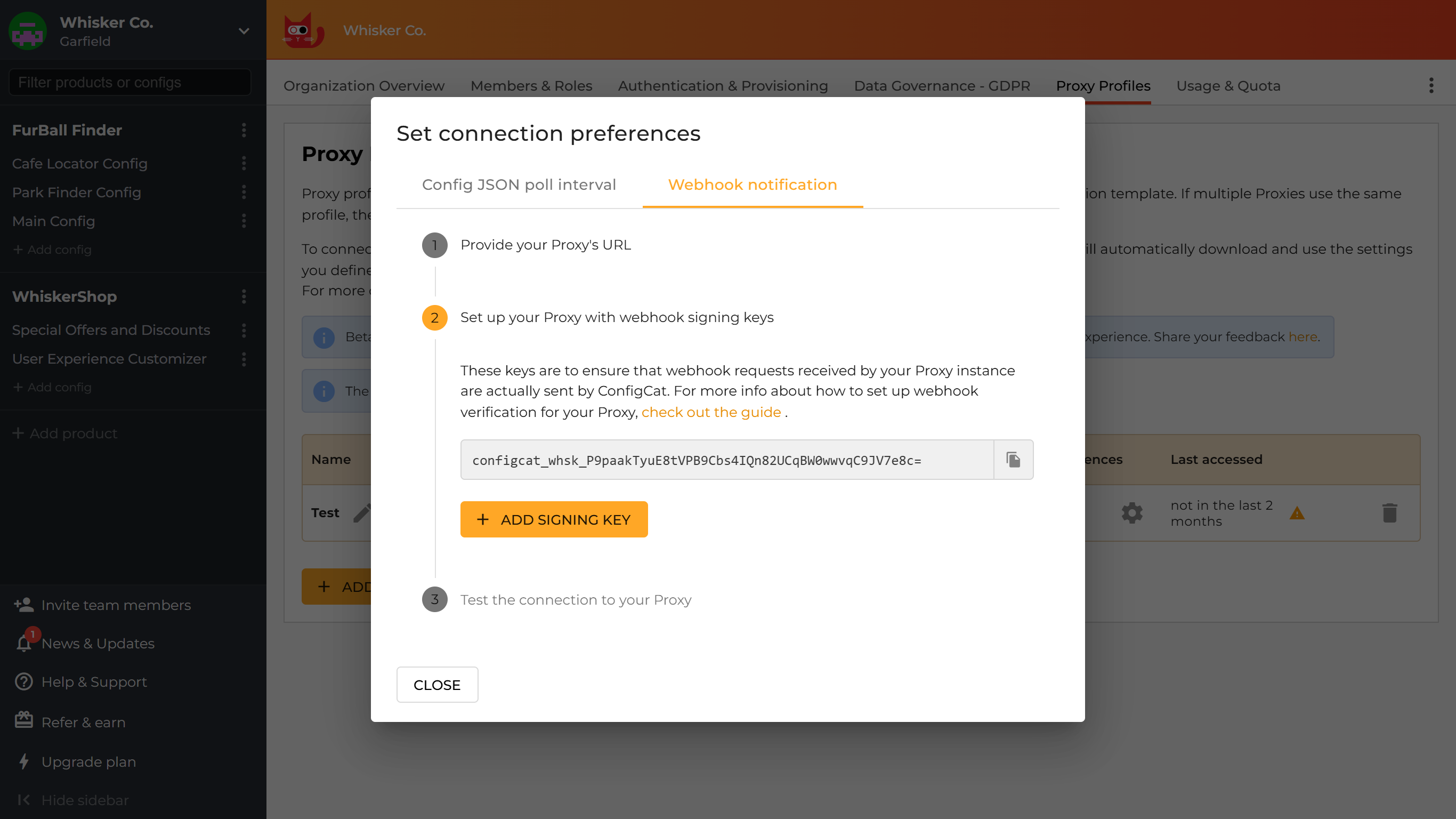Click the Whisker Co. avatar
This screenshot has width=1456, height=819.
coord(27,31)
